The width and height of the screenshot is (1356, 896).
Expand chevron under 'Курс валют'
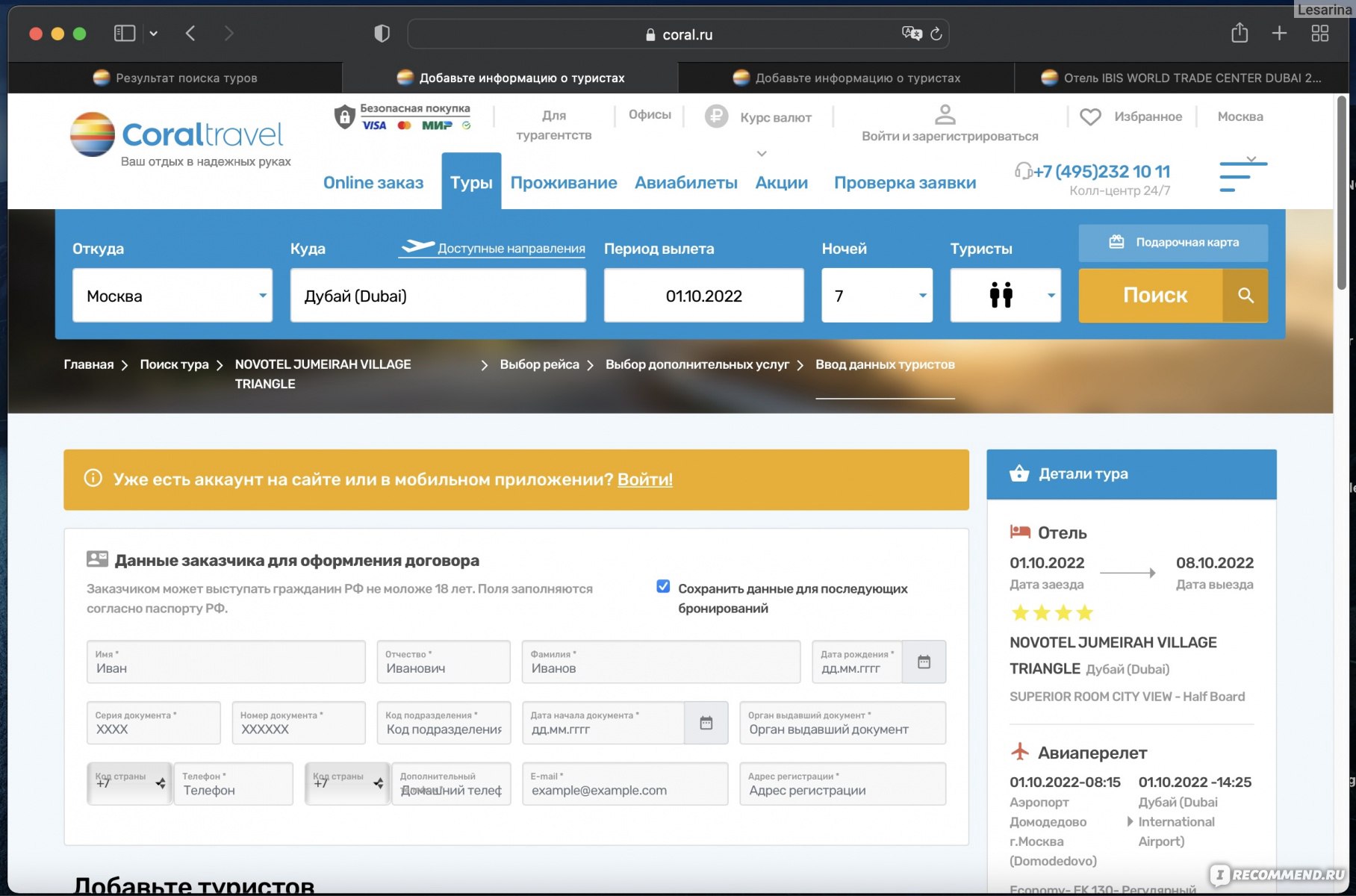(762, 153)
